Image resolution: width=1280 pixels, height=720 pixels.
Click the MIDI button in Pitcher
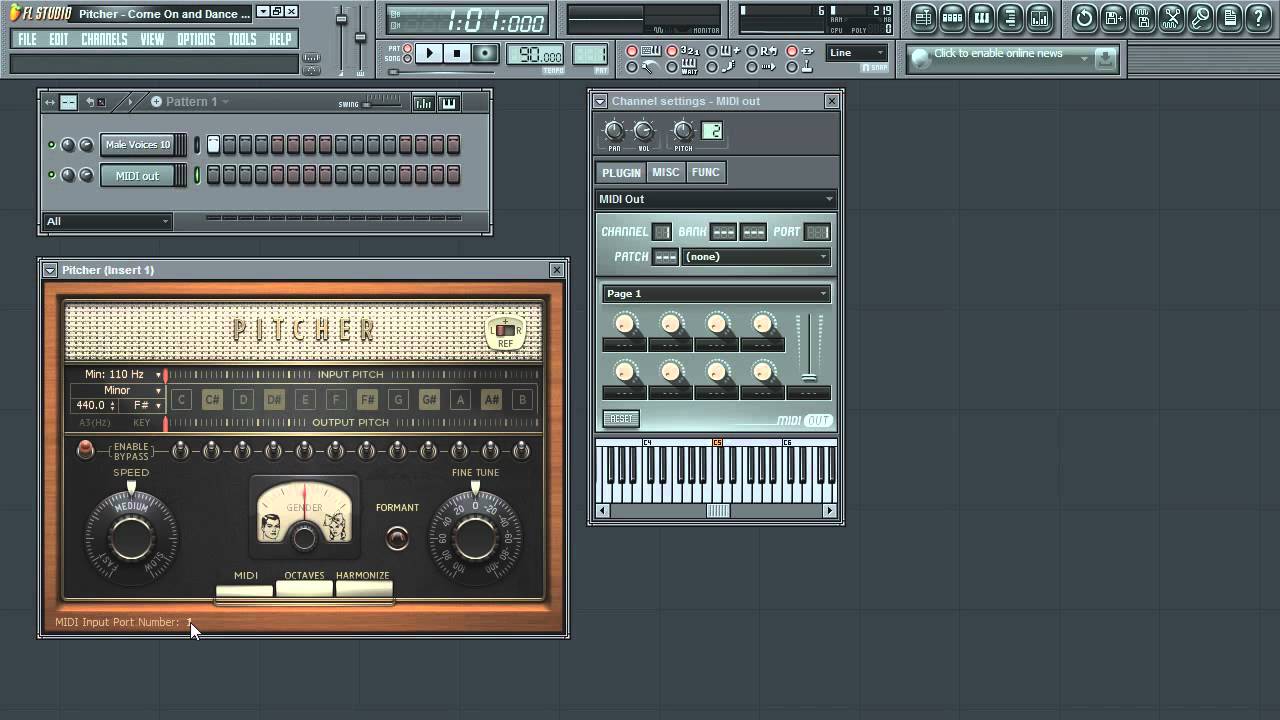(245, 589)
